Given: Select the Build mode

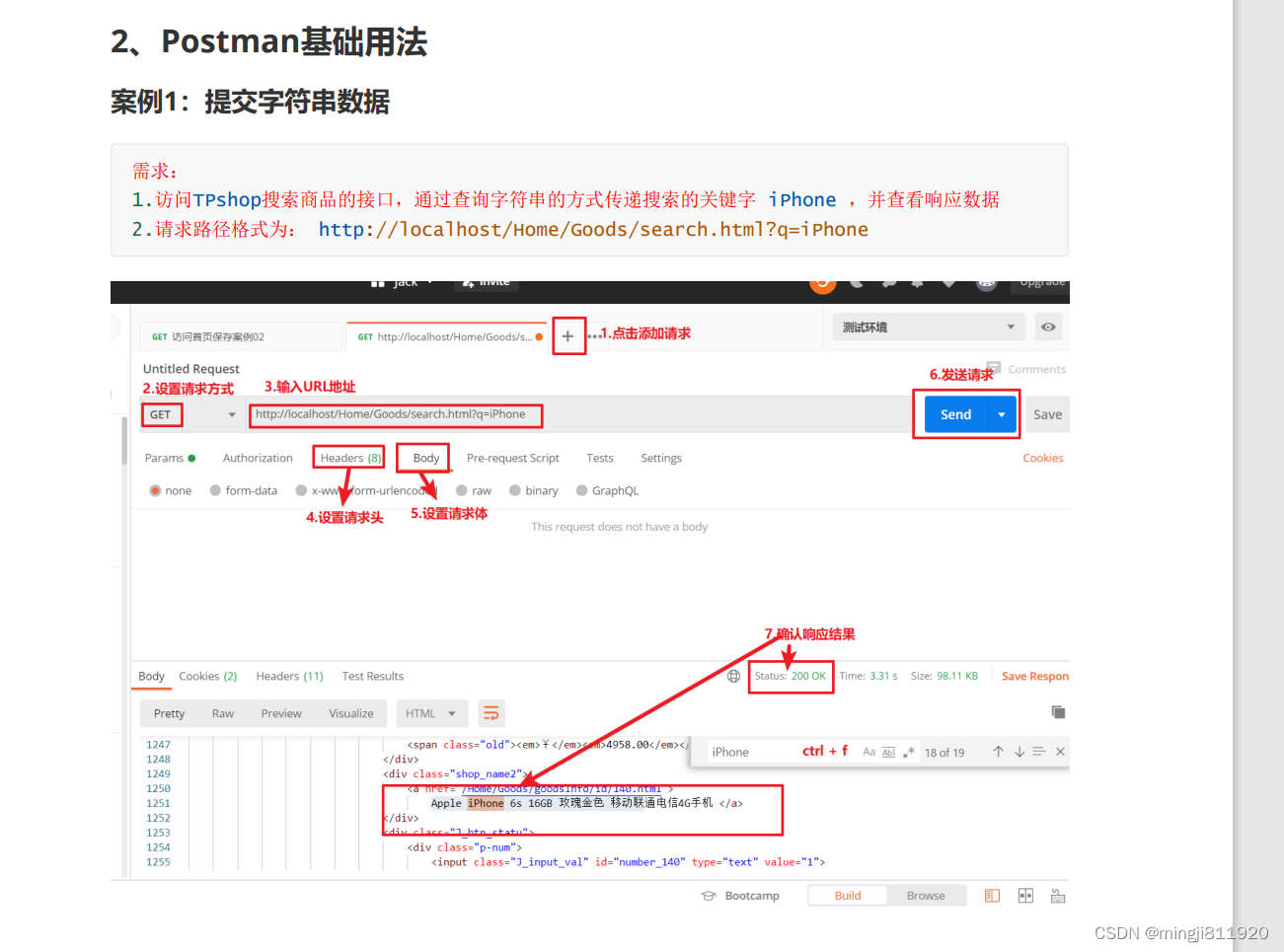Looking at the screenshot, I should (847, 896).
